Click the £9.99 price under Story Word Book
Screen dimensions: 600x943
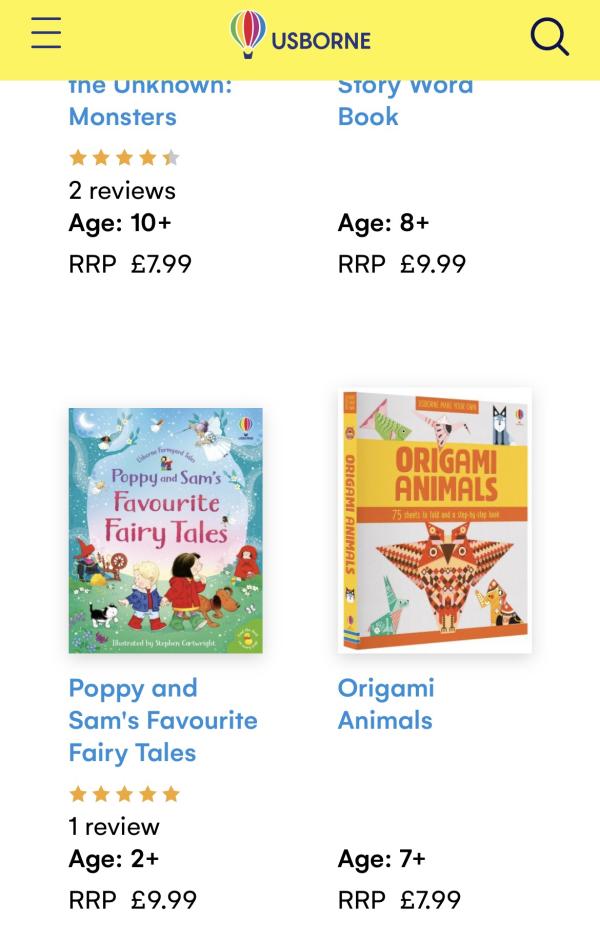[x=433, y=264]
